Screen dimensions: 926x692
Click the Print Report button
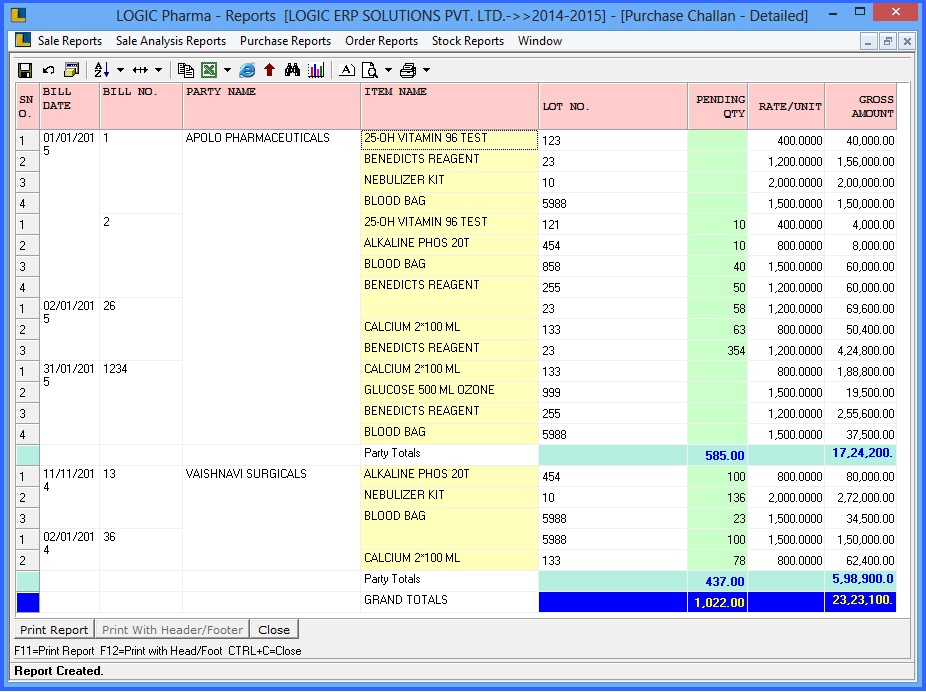55,630
